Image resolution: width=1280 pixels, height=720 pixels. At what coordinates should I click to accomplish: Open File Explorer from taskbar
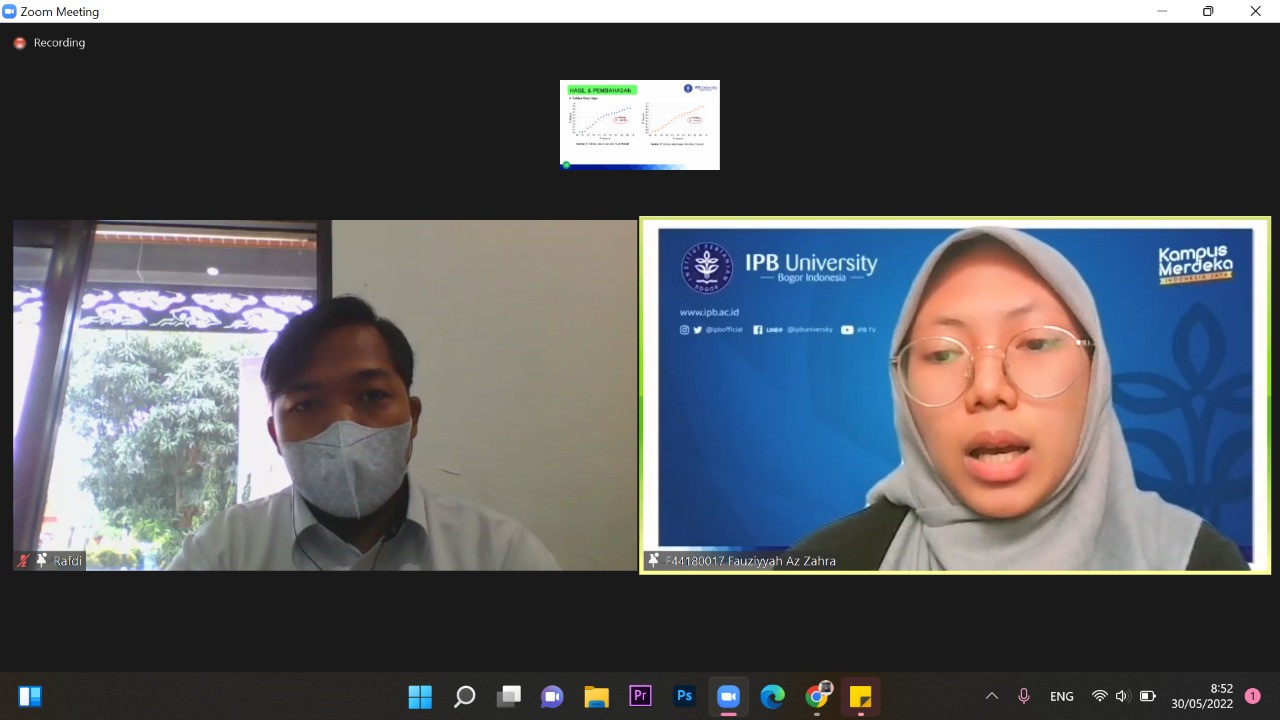coord(596,696)
